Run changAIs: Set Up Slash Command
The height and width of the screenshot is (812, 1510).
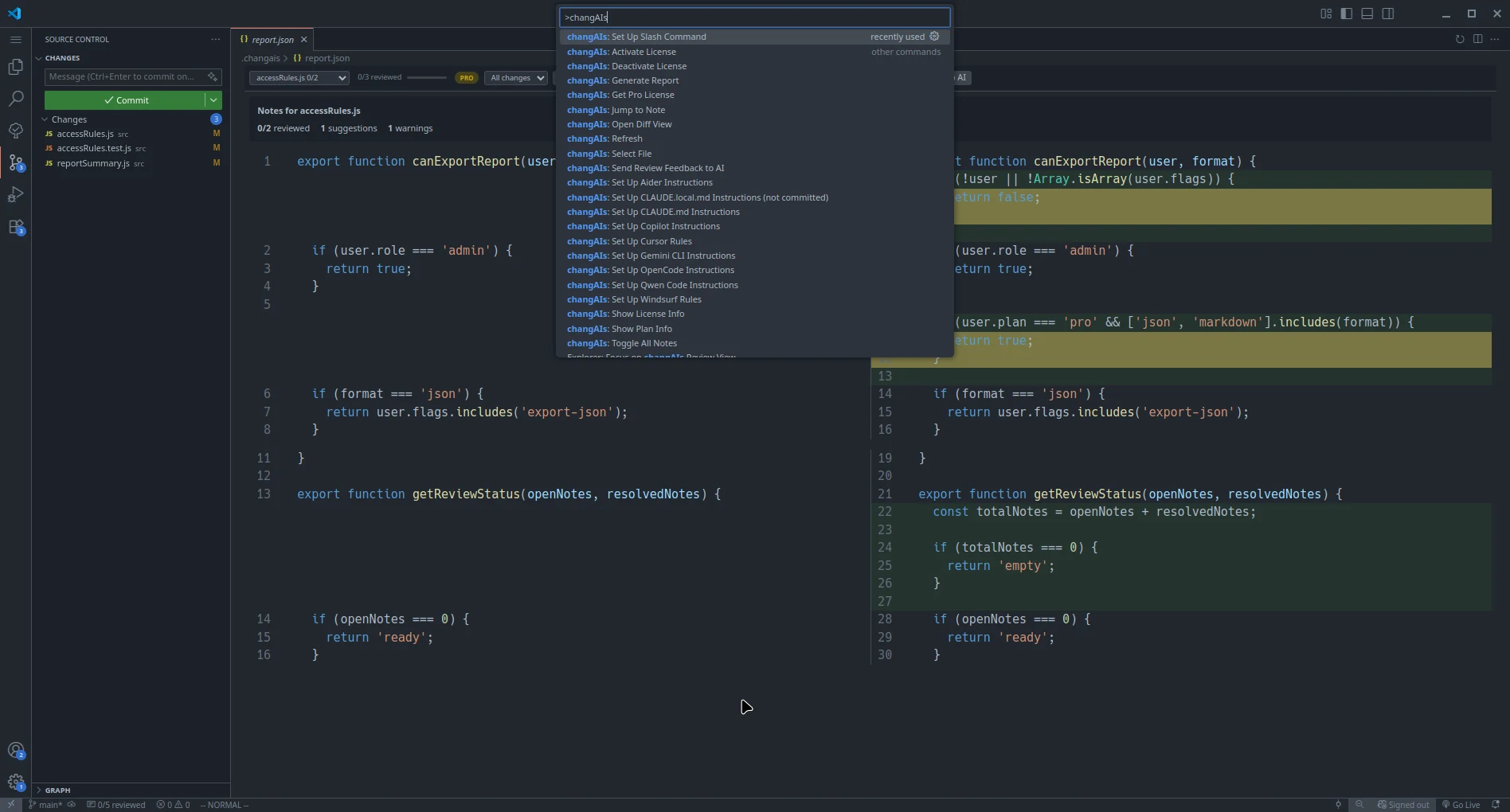point(754,37)
